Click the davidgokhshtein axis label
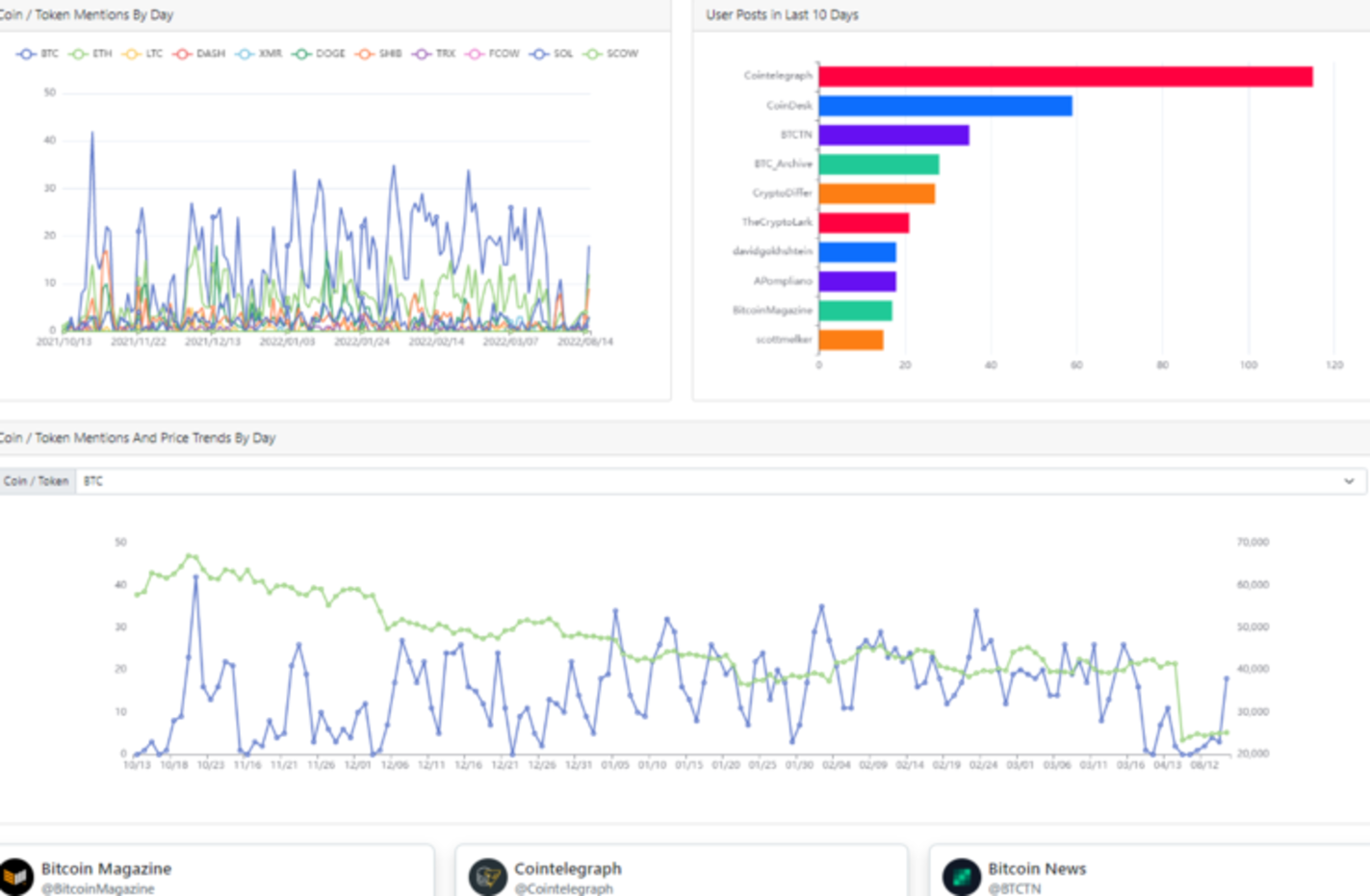 point(773,251)
